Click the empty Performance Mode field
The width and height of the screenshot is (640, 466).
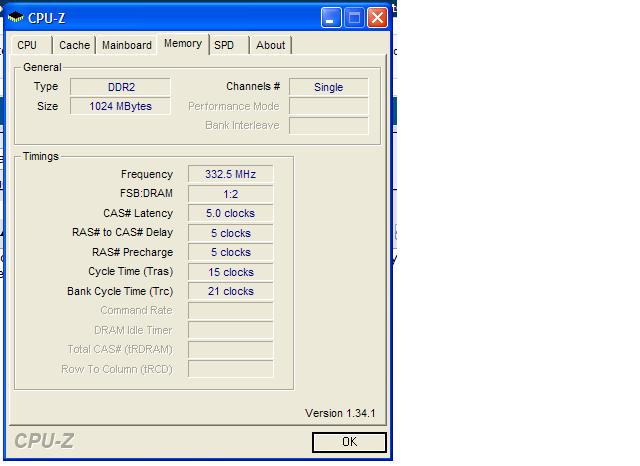(x=329, y=106)
